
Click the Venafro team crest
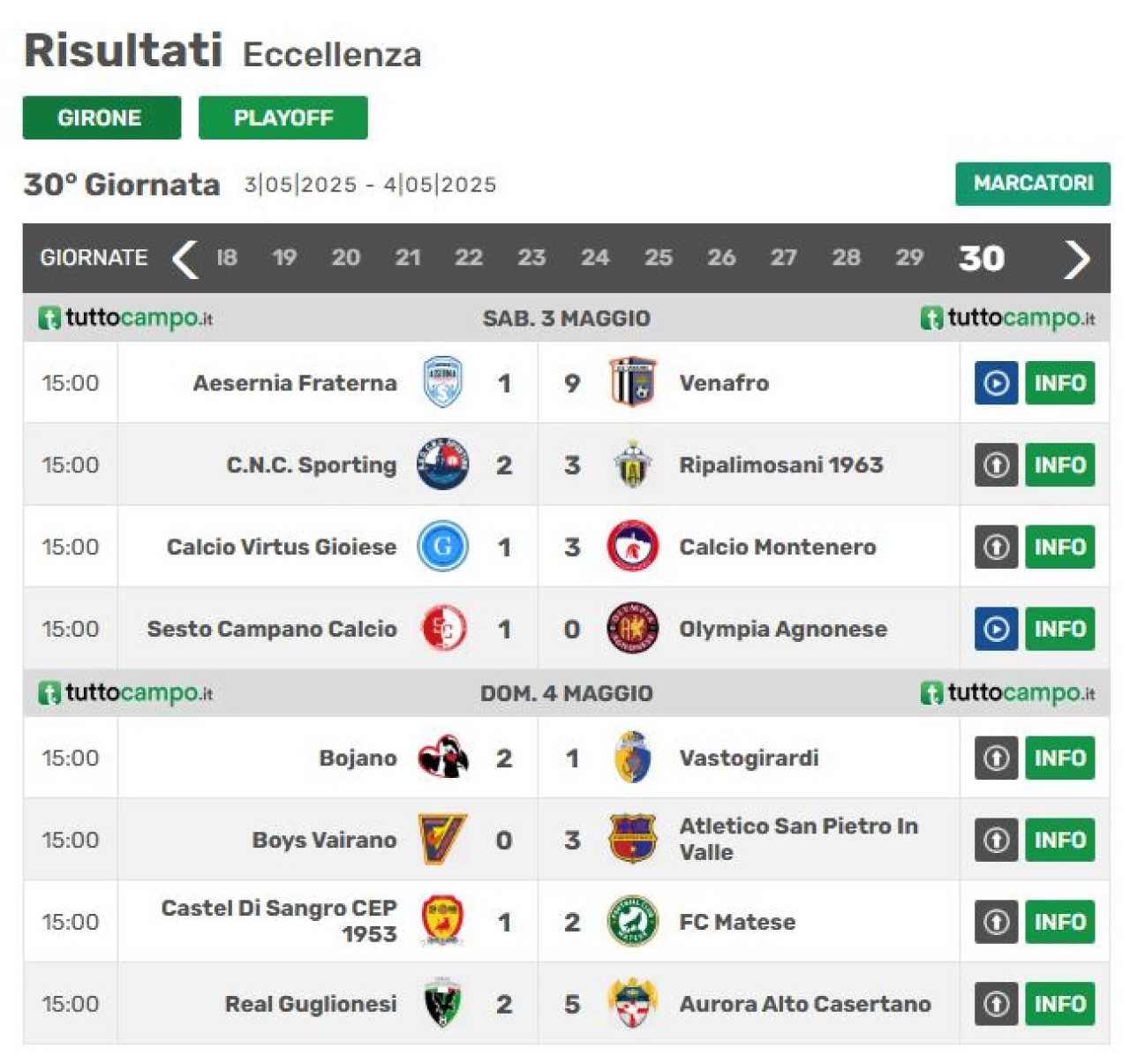click(x=632, y=382)
